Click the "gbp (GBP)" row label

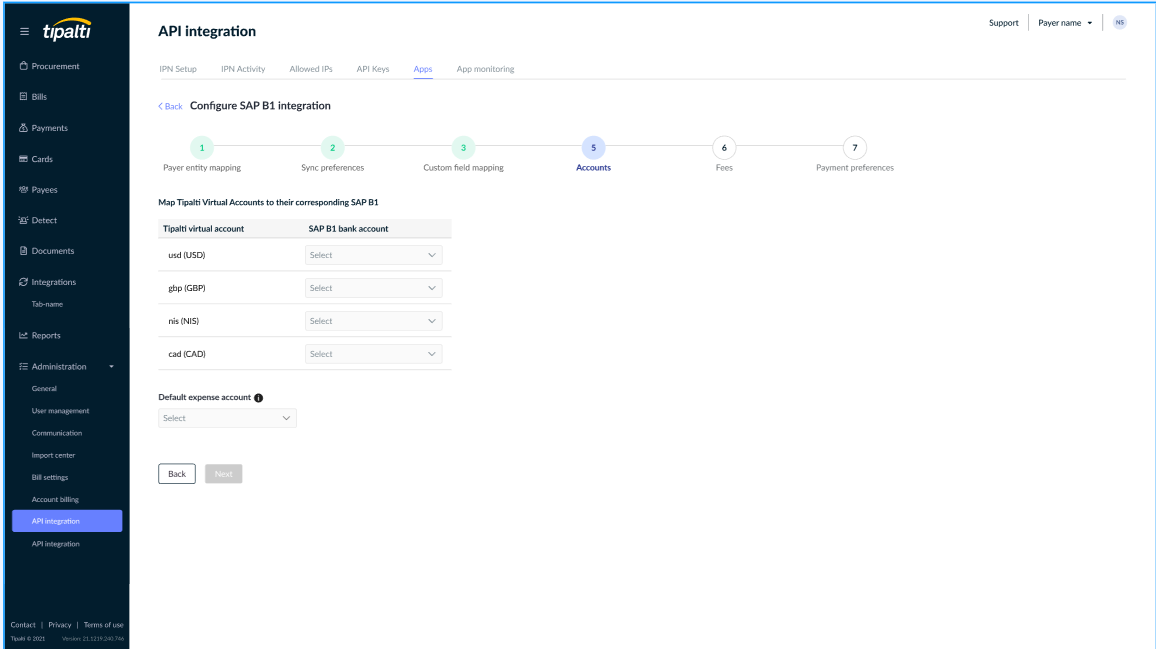(187, 288)
